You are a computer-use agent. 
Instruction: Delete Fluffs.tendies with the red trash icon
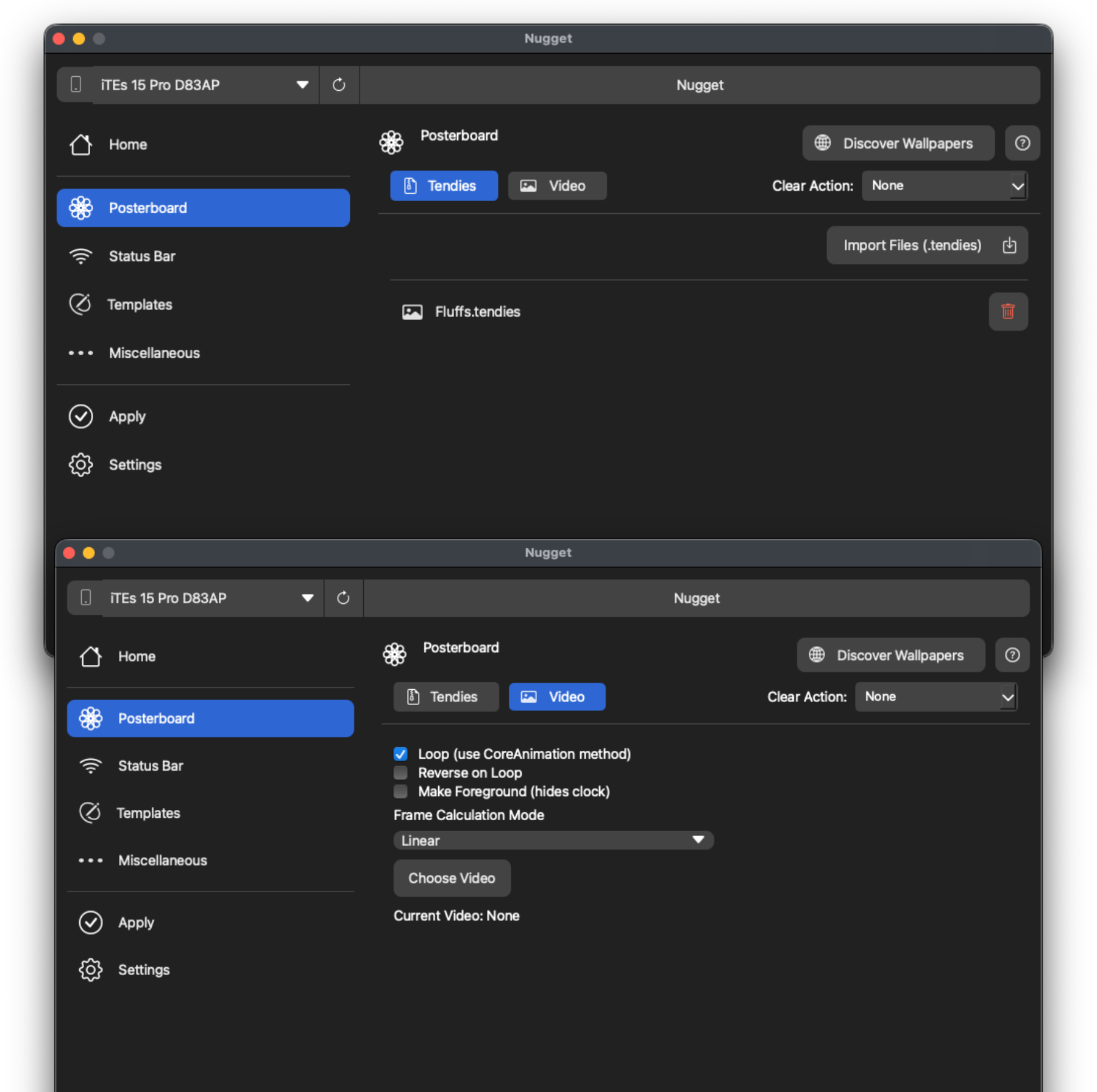click(x=1007, y=311)
